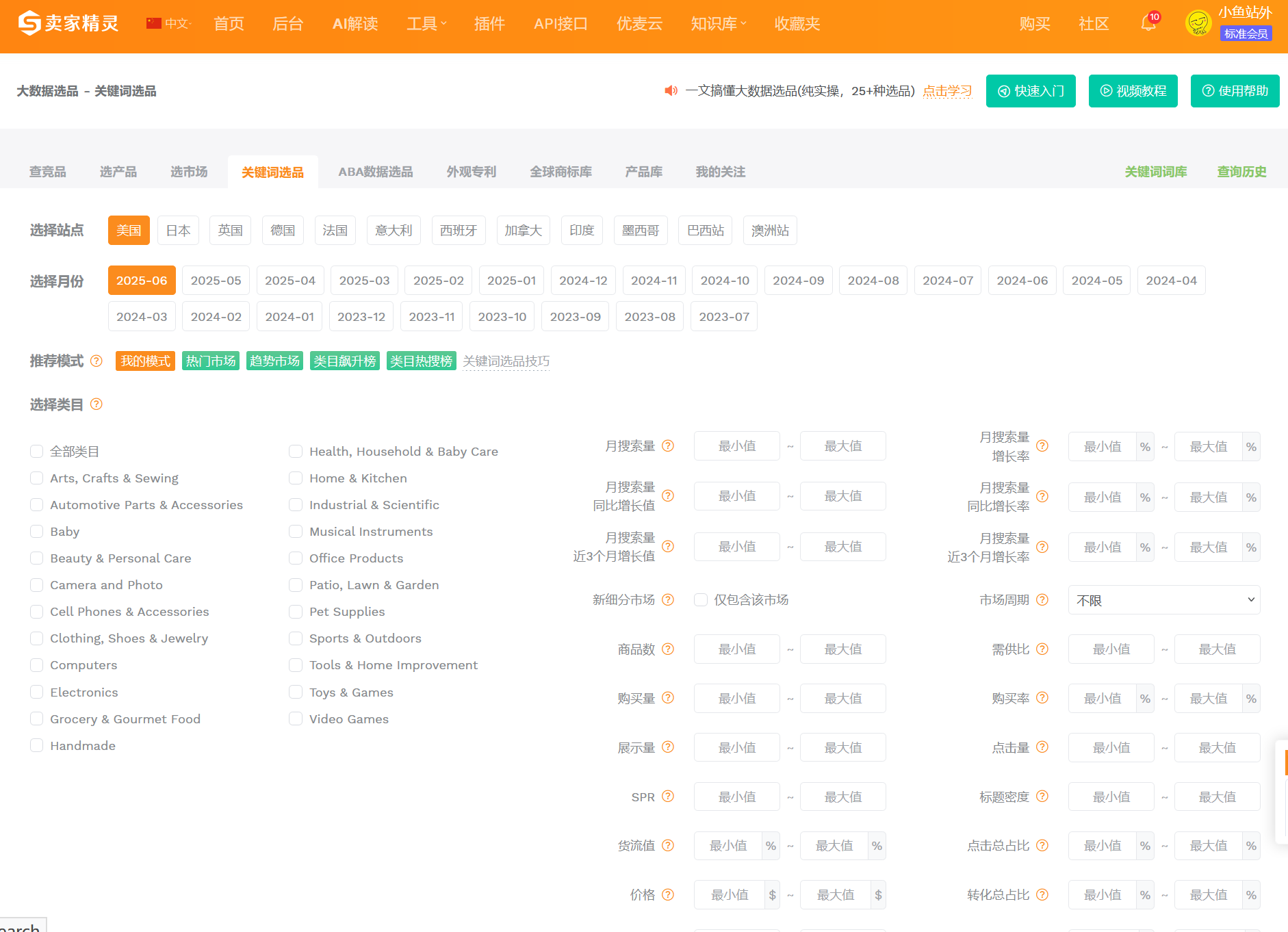The height and width of the screenshot is (932, 1288).
Task: Click the 月搜索量 minimum value field
Action: pyautogui.click(x=736, y=446)
